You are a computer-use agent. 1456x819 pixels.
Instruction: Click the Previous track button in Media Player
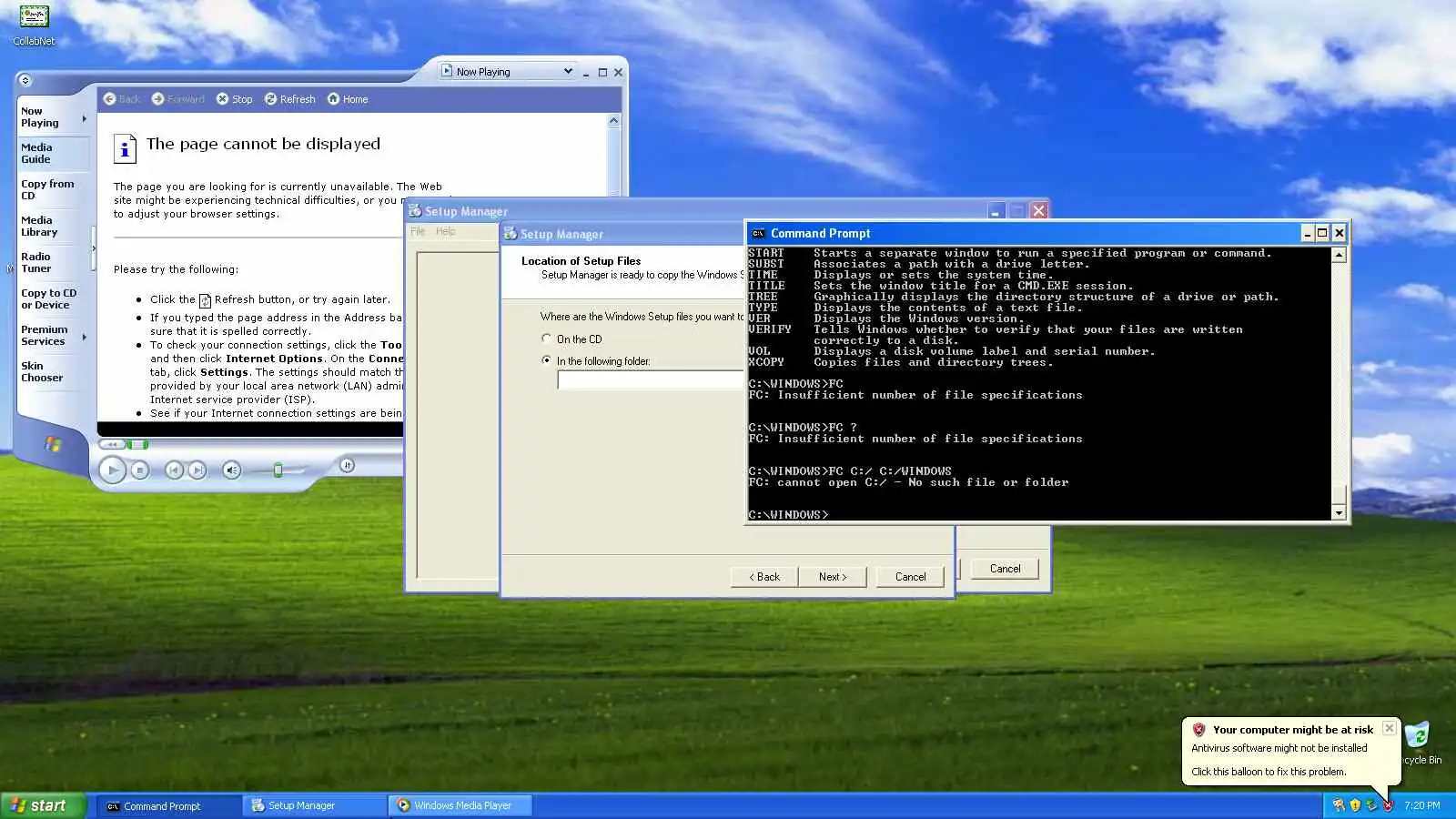coord(173,470)
